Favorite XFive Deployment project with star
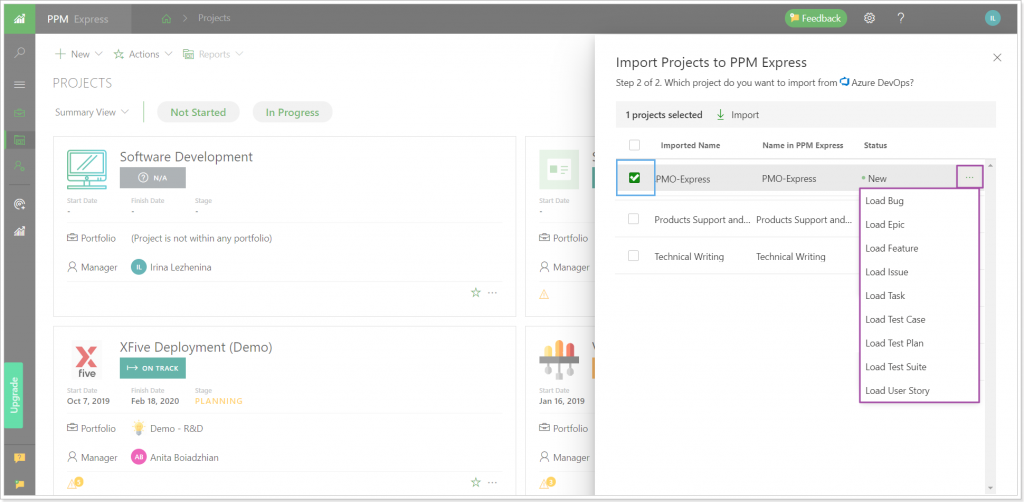This screenshot has width=1024, height=502. click(475, 482)
